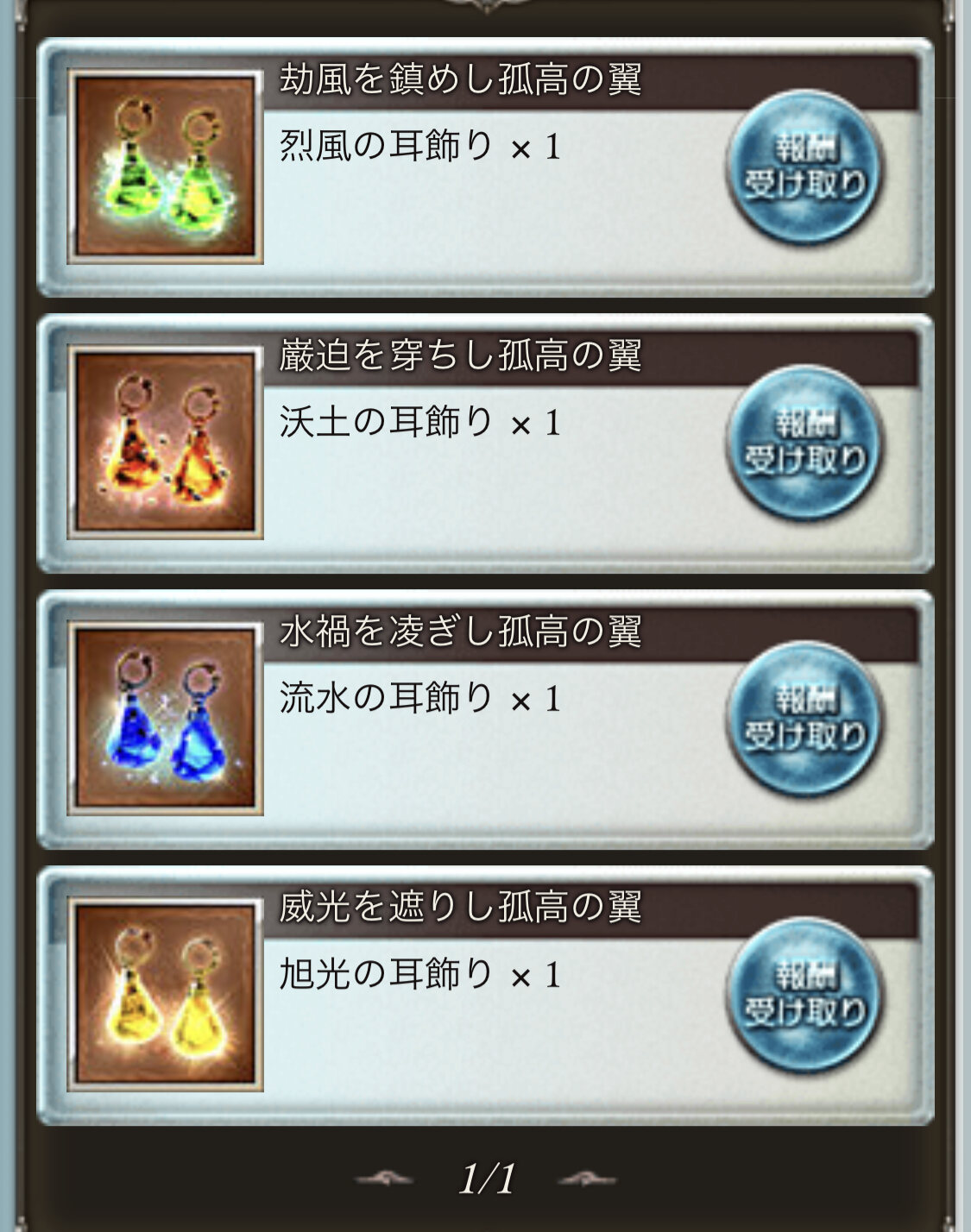
Task: Claim reward for 威光を遮りし孤高の翼
Action: [804, 996]
